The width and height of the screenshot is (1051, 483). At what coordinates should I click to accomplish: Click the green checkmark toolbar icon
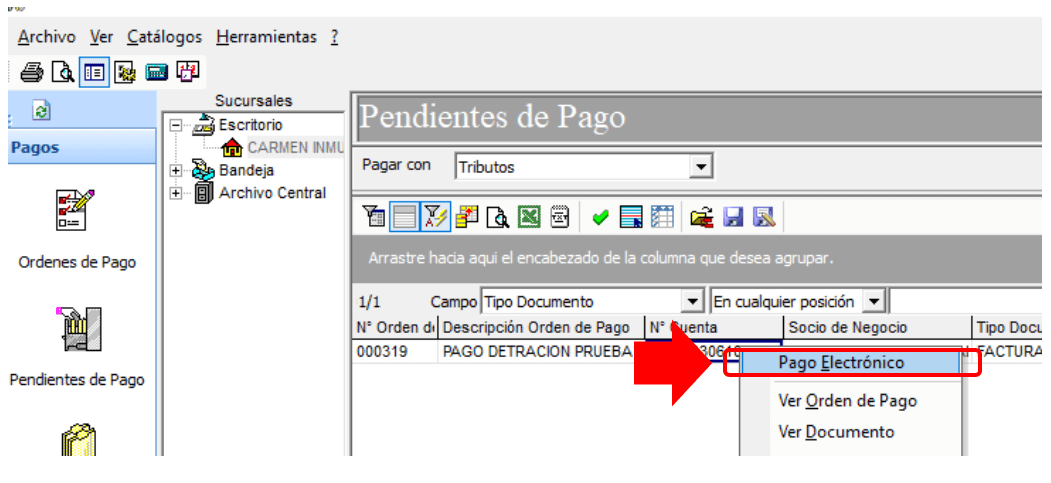600,218
